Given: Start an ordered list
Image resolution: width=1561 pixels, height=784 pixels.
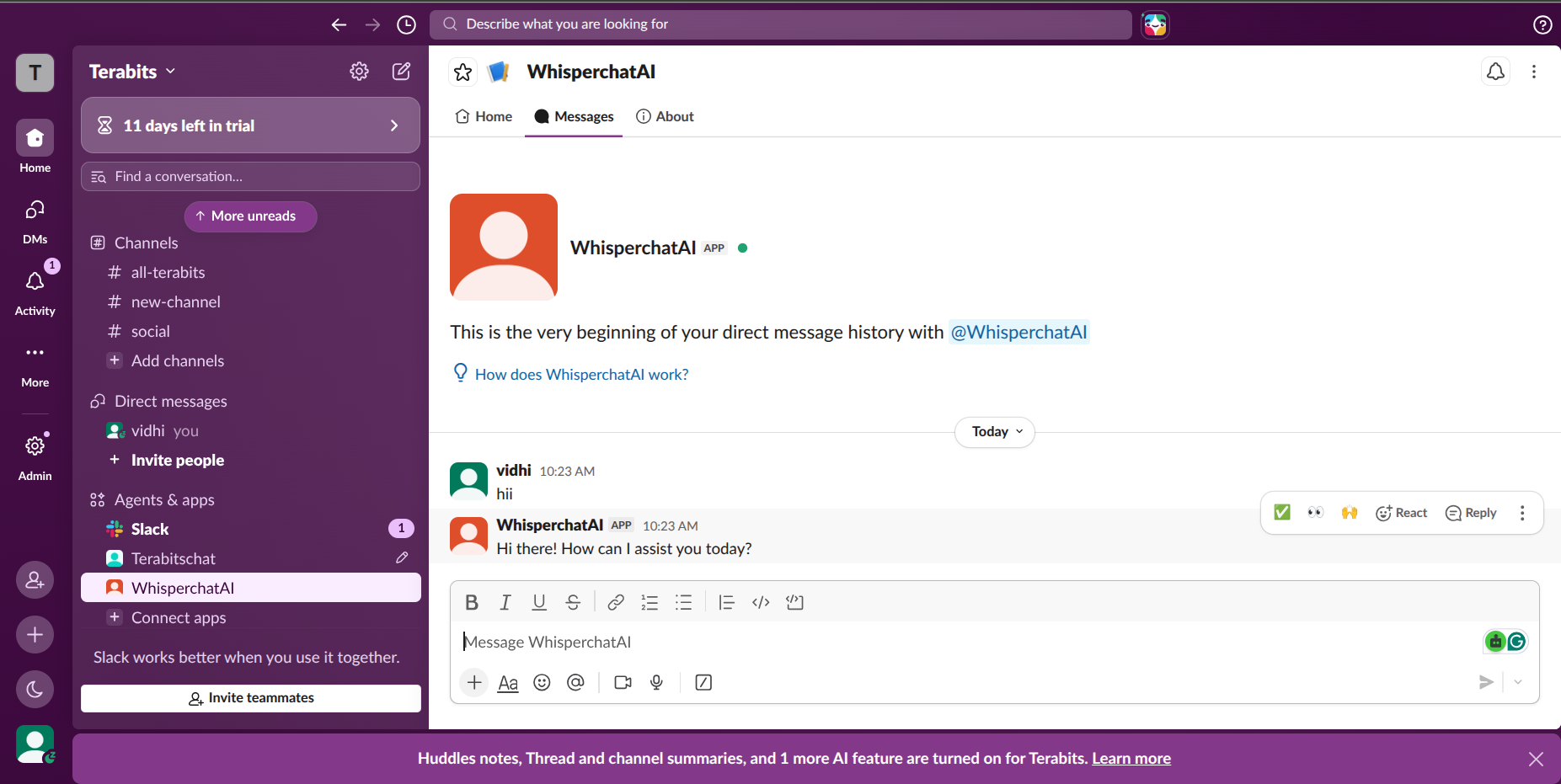Looking at the screenshot, I should (x=650, y=602).
